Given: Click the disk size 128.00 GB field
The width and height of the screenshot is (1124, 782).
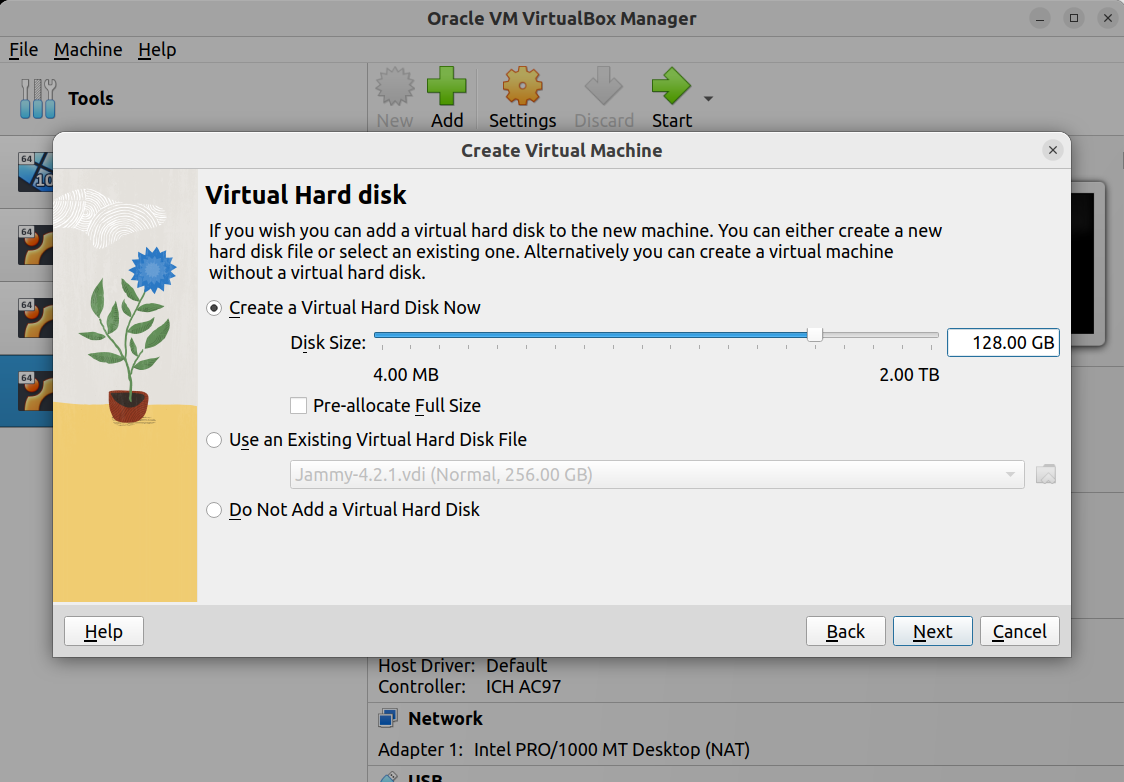Looking at the screenshot, I should (1003, 343).
